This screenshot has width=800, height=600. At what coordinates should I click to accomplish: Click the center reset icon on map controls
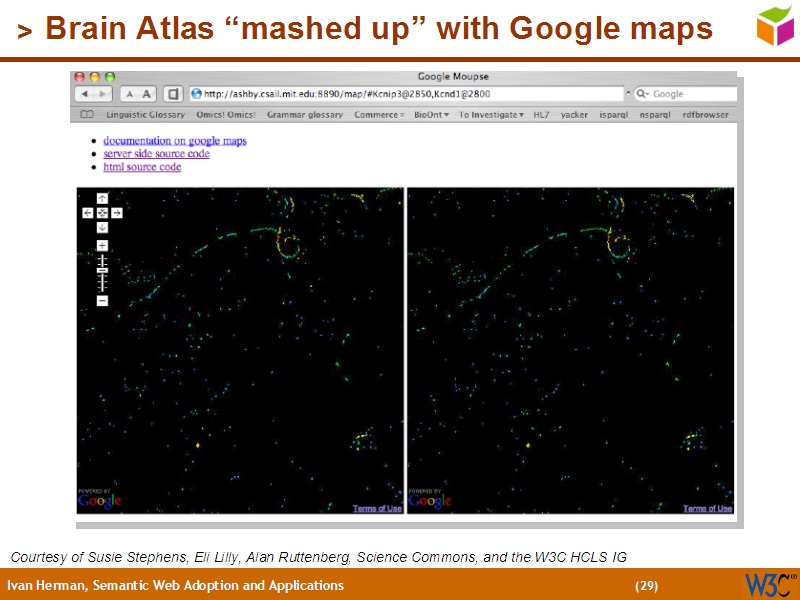click(102, 213)
